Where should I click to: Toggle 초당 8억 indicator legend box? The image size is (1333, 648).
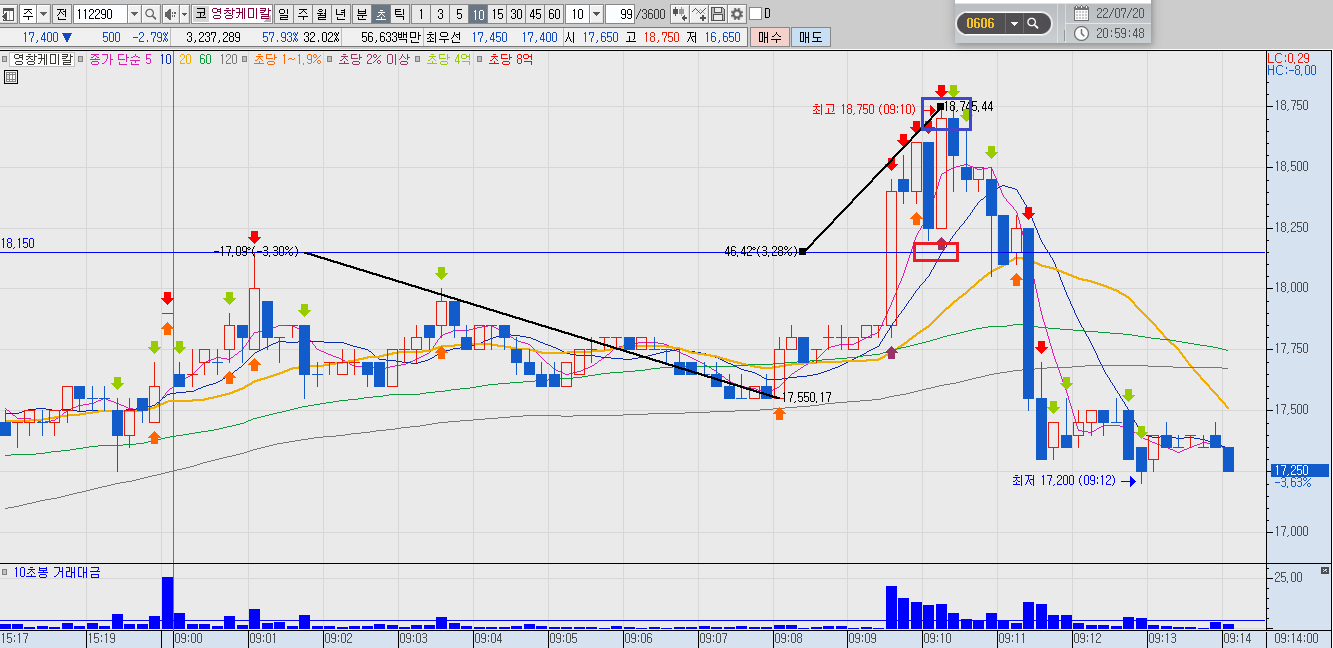pyautogui.click(x=481, y=59)
